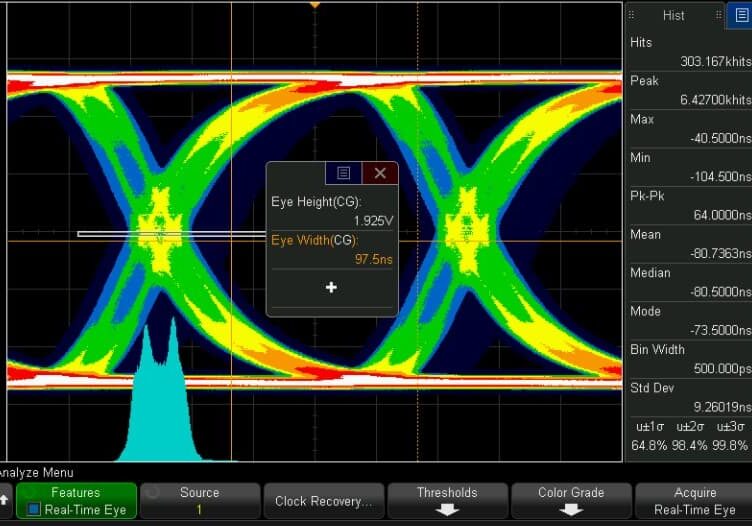Select the Bin Width readout
The image size is (752, 526).
[689, 359]
